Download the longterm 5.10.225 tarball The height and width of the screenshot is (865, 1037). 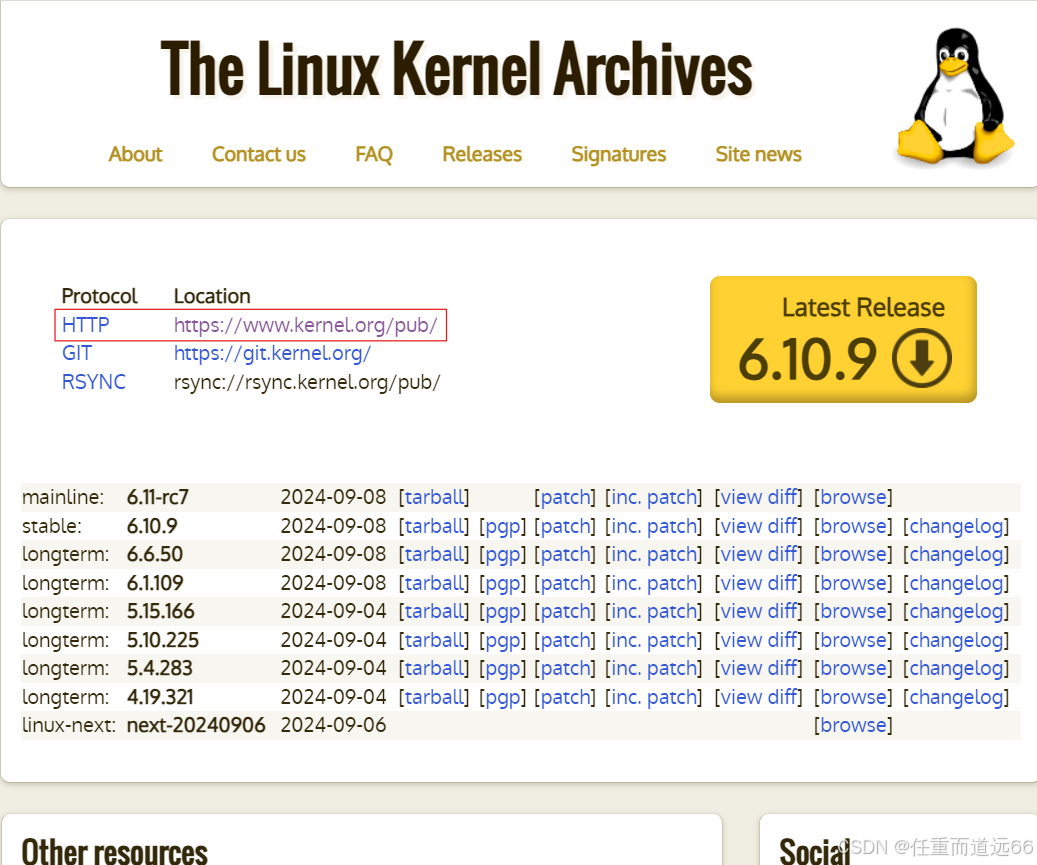pos(434,640)
